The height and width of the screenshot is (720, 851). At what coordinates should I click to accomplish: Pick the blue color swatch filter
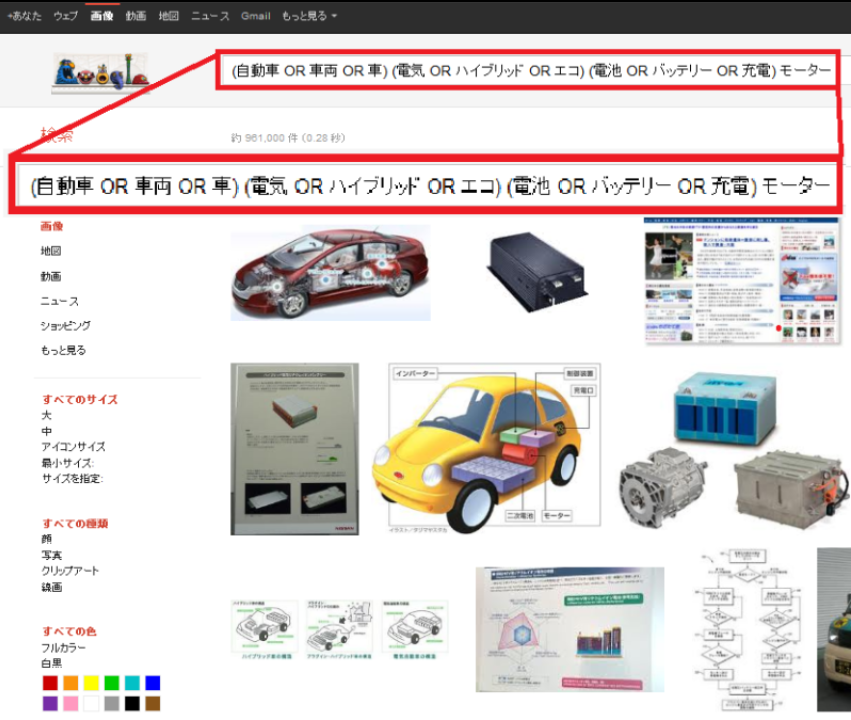[x=152, y=683]
